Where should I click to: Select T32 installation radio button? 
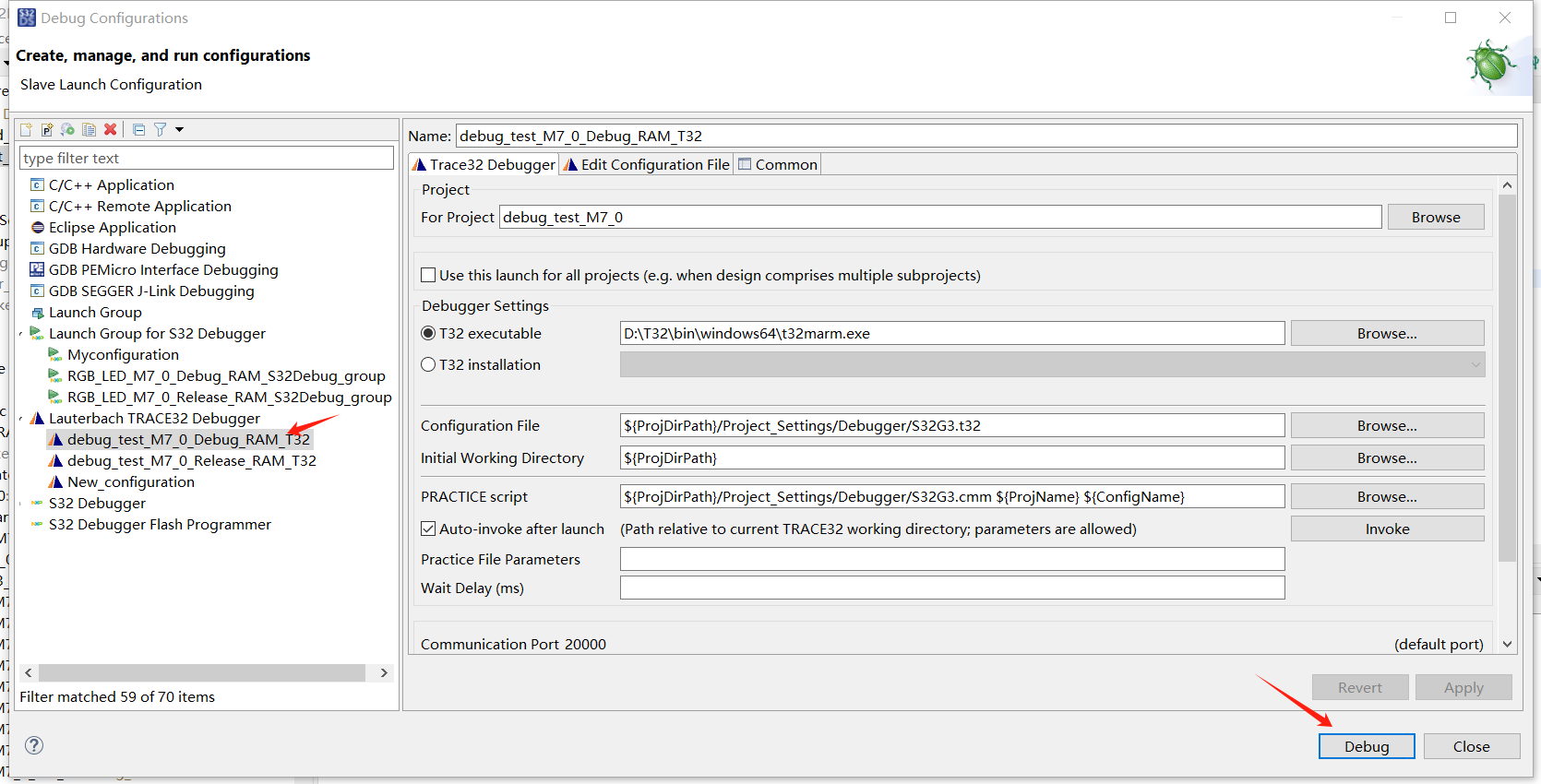pos(428,364)
